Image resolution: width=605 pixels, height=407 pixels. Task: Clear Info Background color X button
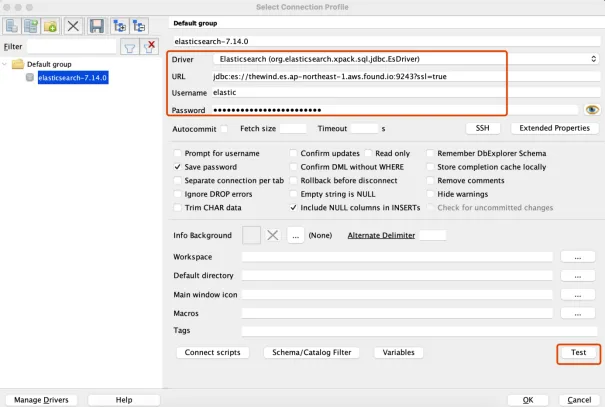click(x=273, y=235)
